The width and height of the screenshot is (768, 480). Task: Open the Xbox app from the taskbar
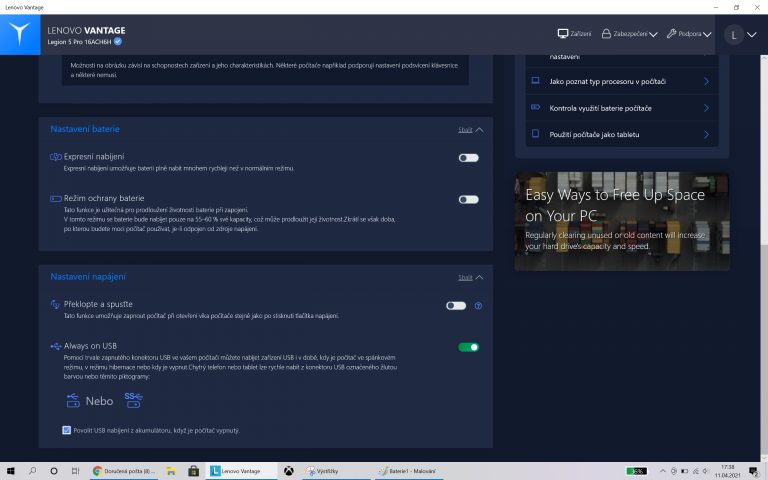click(x=288, y=470)
